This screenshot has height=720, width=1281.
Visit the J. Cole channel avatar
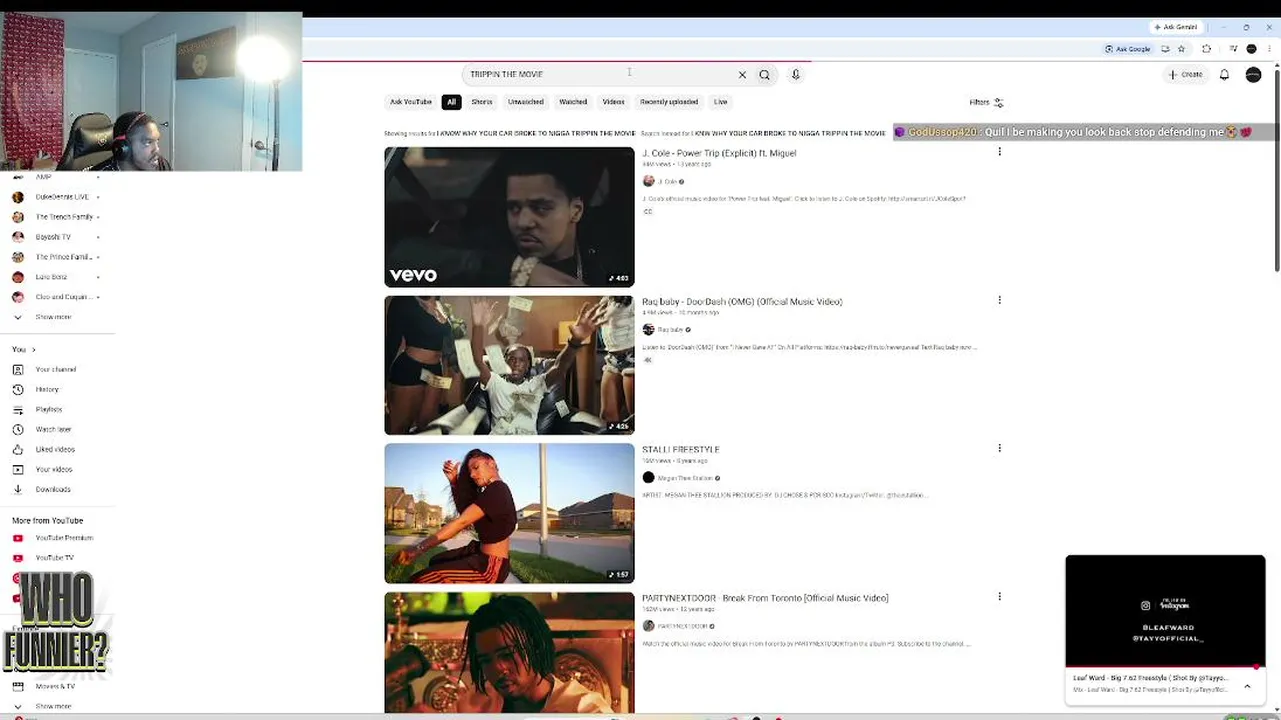[x=648, y=181]
